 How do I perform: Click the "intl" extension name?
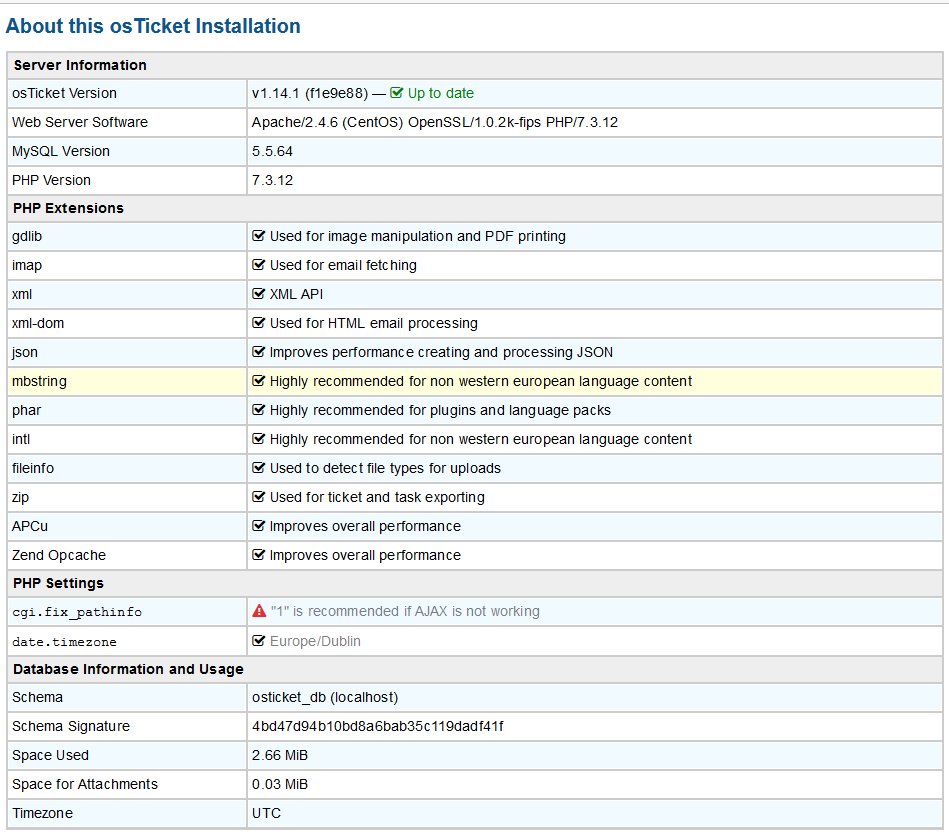click(21, 439)
